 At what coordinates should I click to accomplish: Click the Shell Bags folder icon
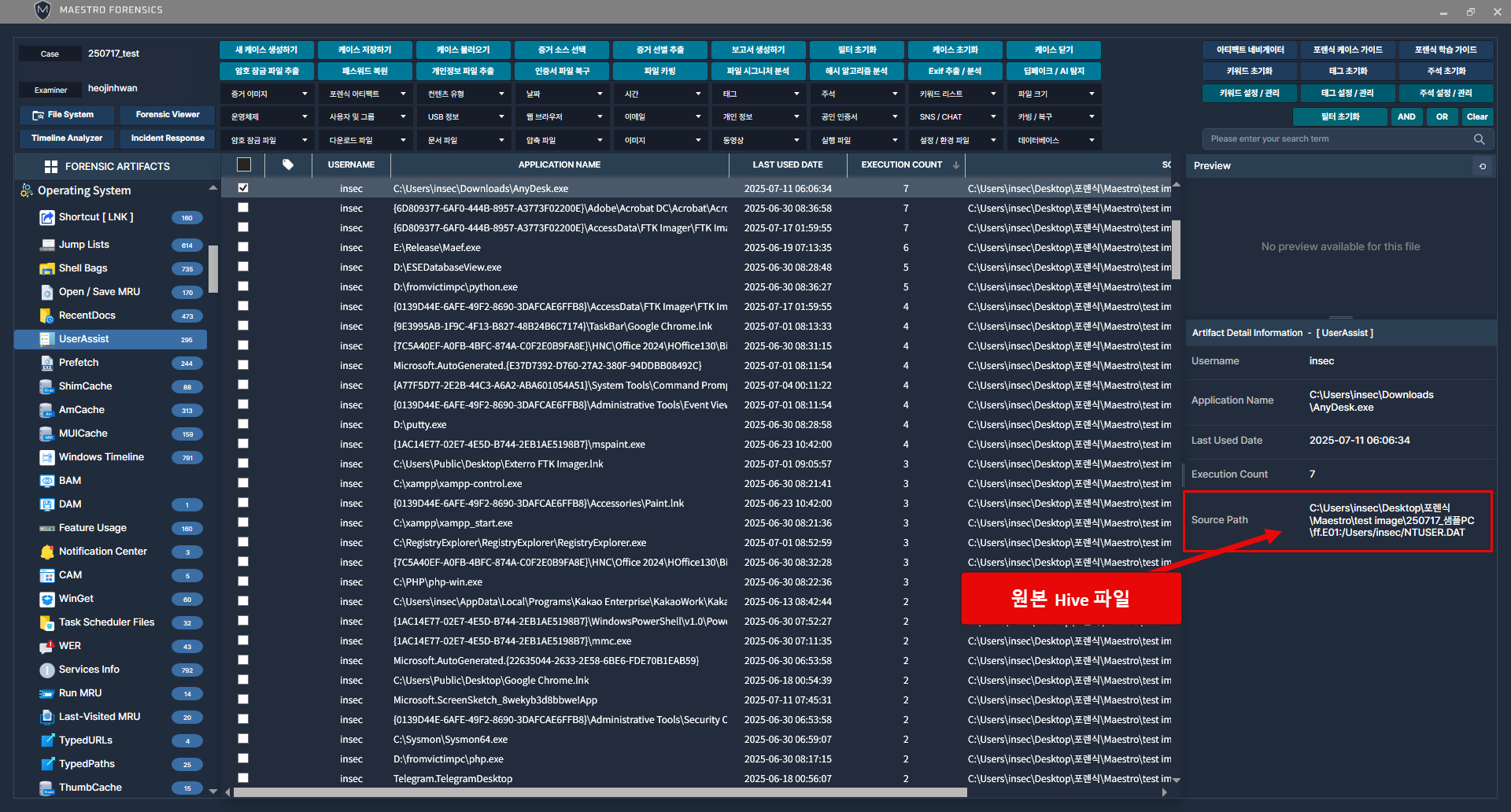coord(47,268)
